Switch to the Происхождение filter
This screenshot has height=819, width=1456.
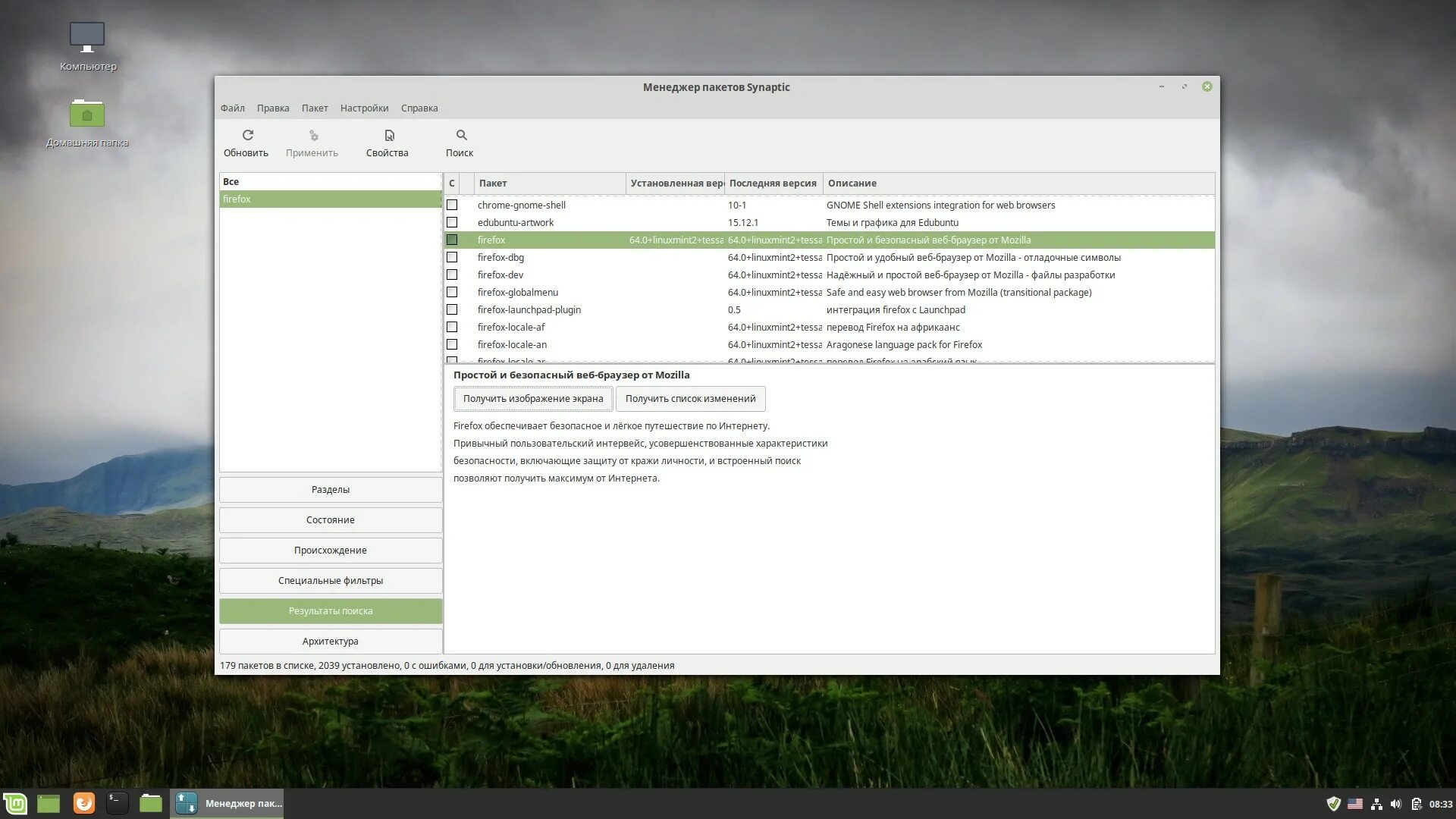click(x=331, y=550)
